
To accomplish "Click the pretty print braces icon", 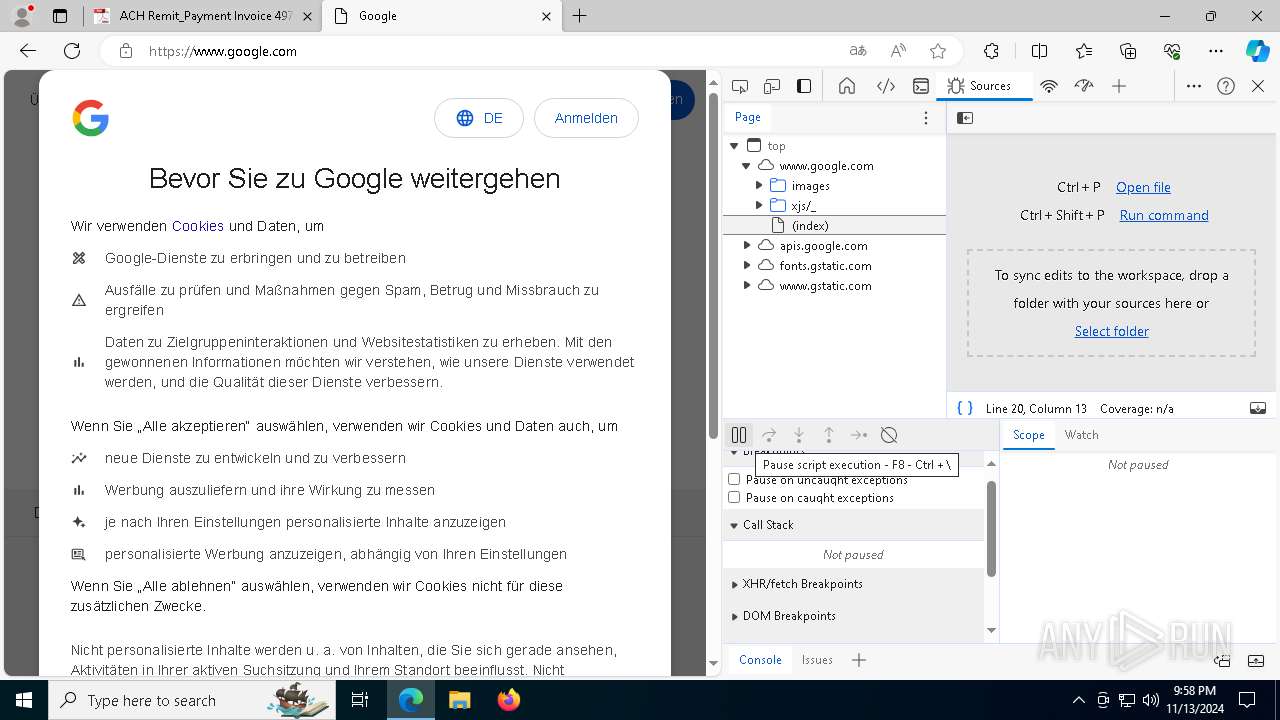I will click(x=965, y=408).
